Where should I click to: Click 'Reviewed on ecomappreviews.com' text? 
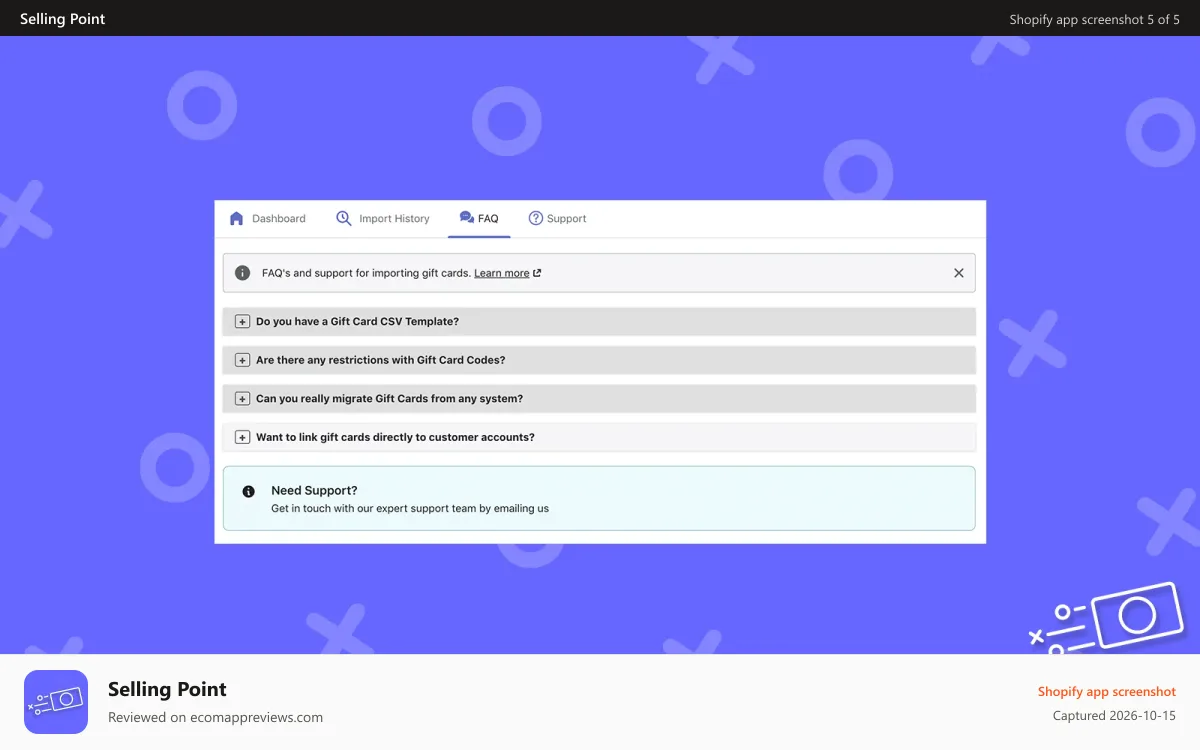click(x=215, y=717)
